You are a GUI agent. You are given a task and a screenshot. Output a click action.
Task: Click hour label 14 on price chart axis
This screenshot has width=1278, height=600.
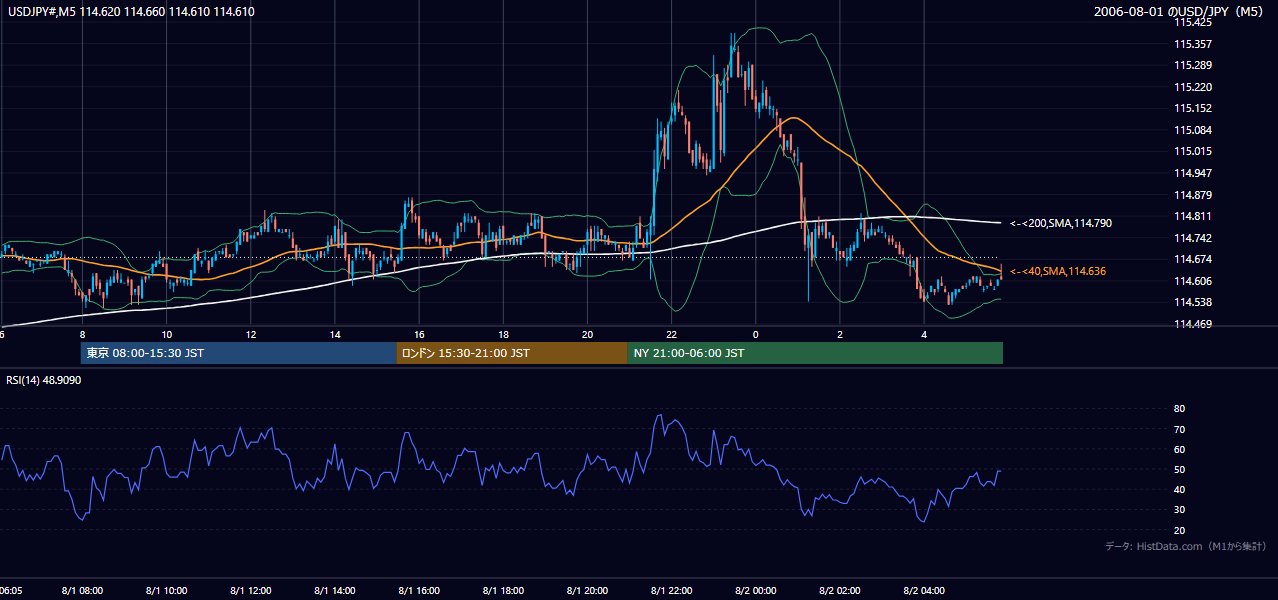(335, 334)
